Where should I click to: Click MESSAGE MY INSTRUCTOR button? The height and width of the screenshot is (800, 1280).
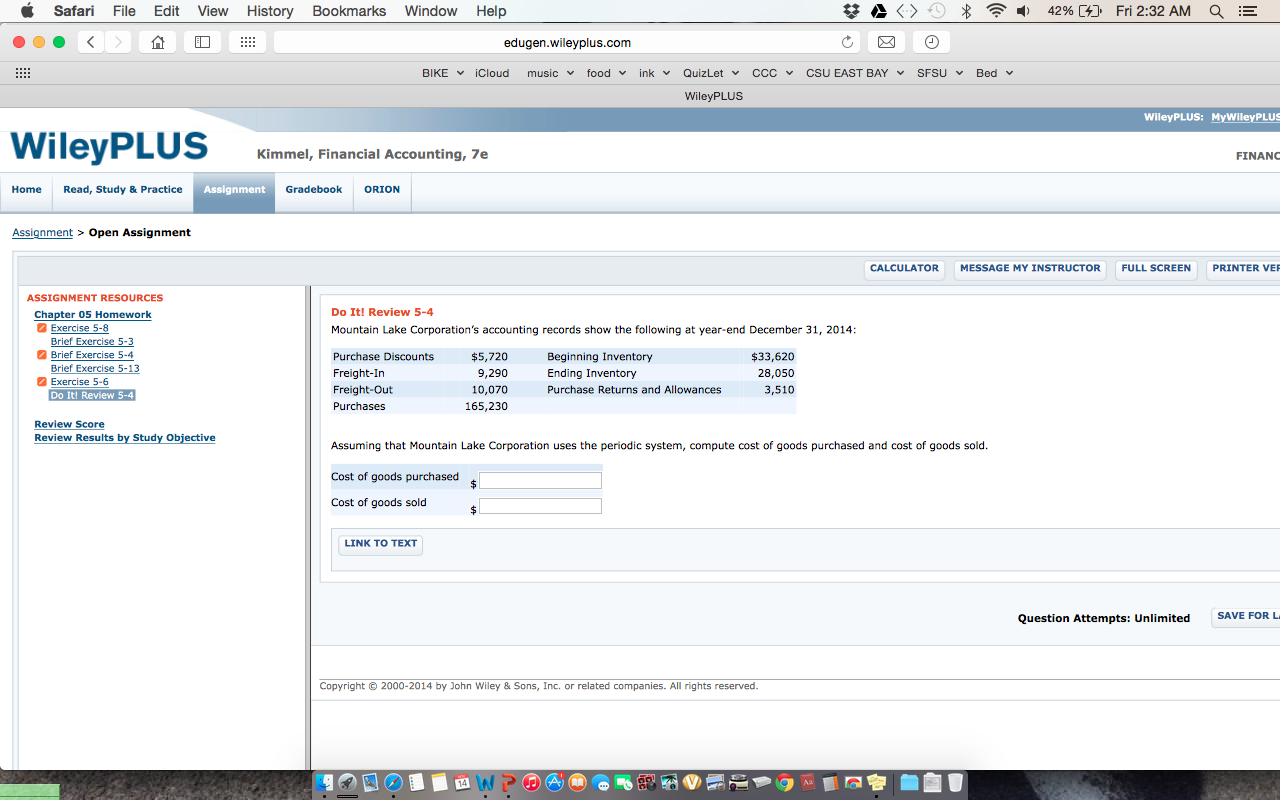1030,269
